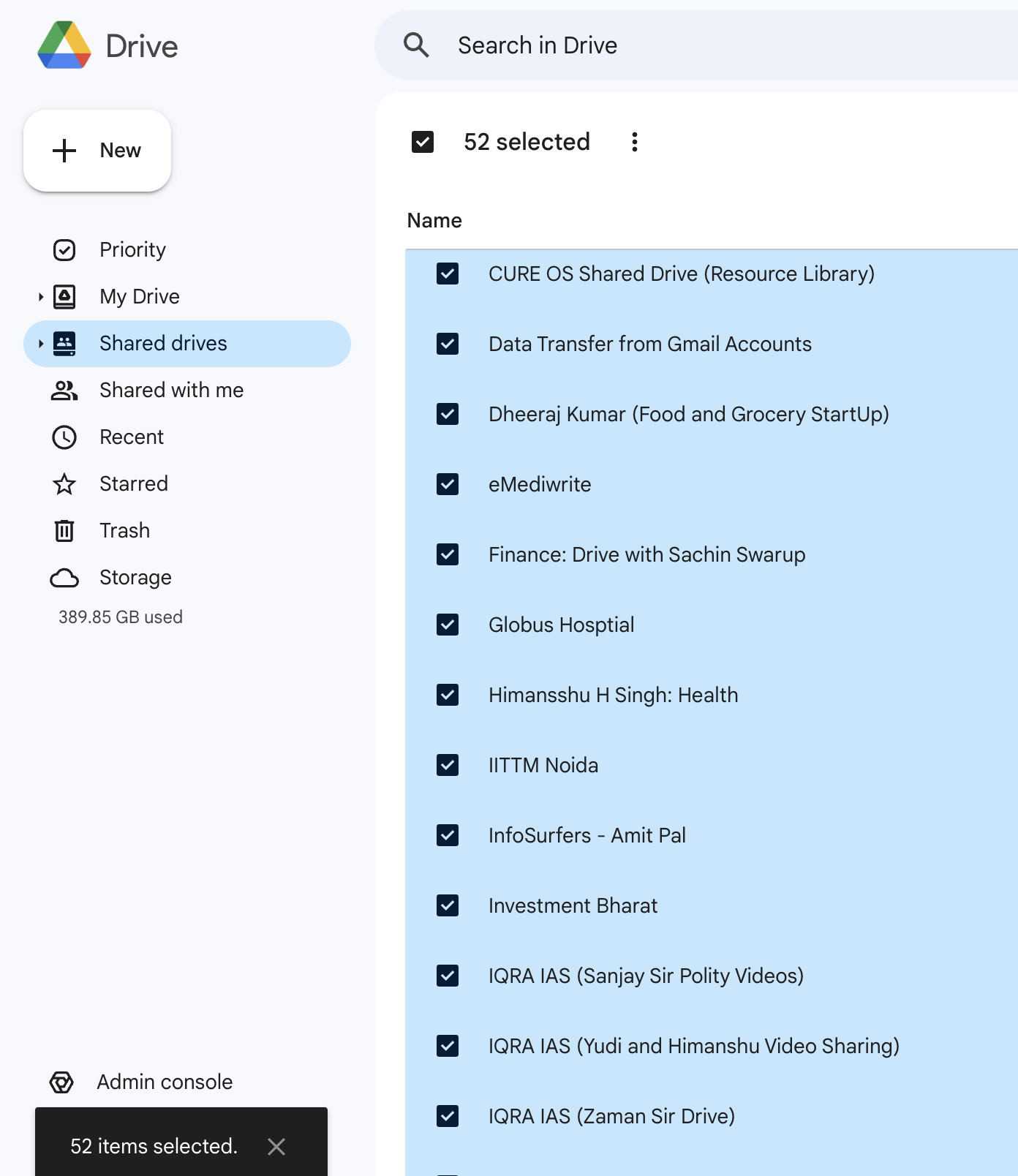Click Himansshu H Singh: Health name
Viewport: 1018px width, 1176px height.
(614, 695)
